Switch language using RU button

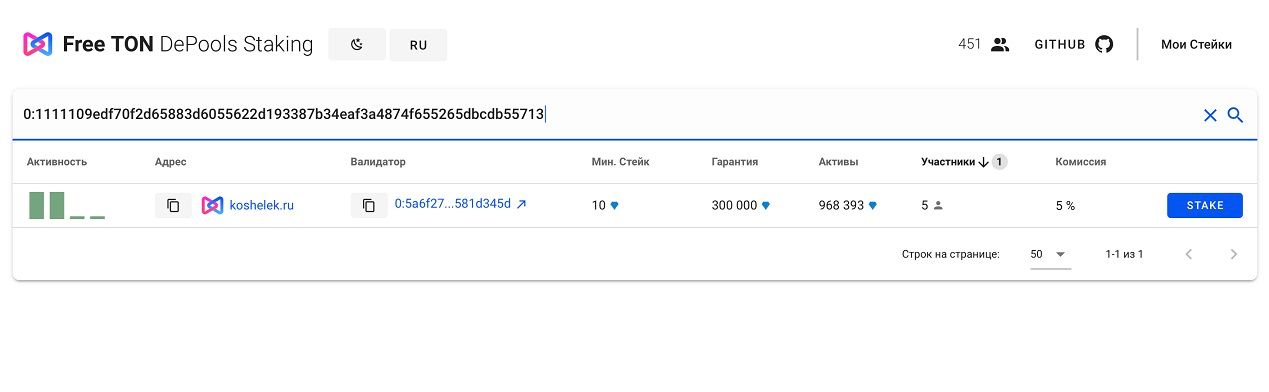click(418, 45)
